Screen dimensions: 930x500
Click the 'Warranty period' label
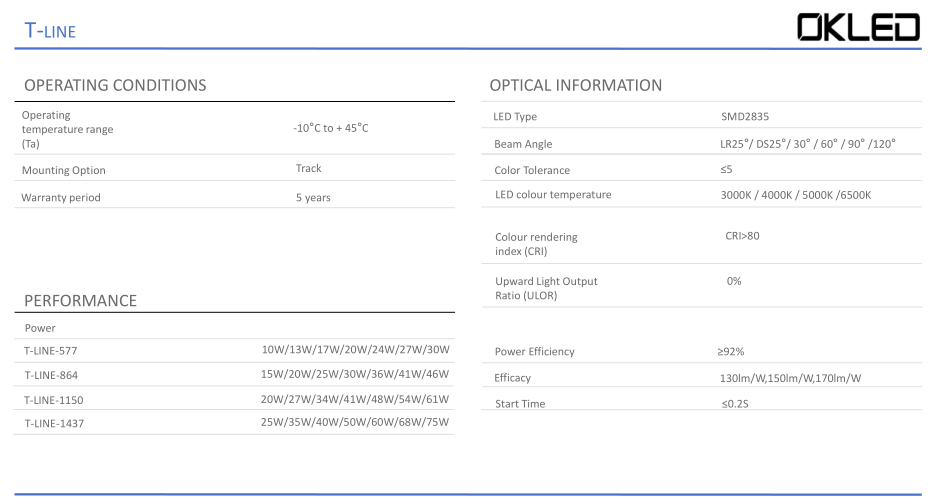(60, 198)
